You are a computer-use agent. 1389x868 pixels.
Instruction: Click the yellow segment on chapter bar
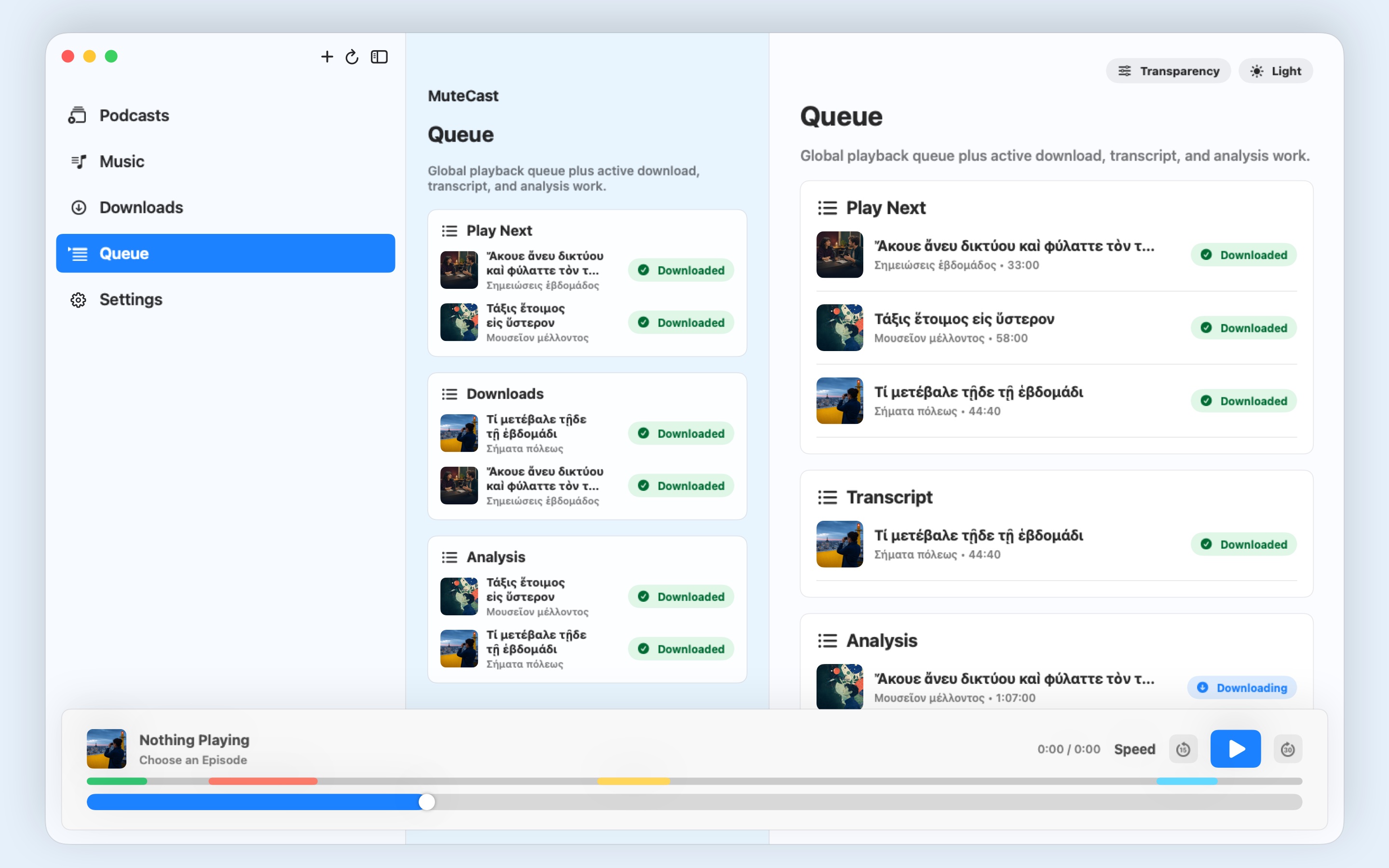(x=634, y=781)
